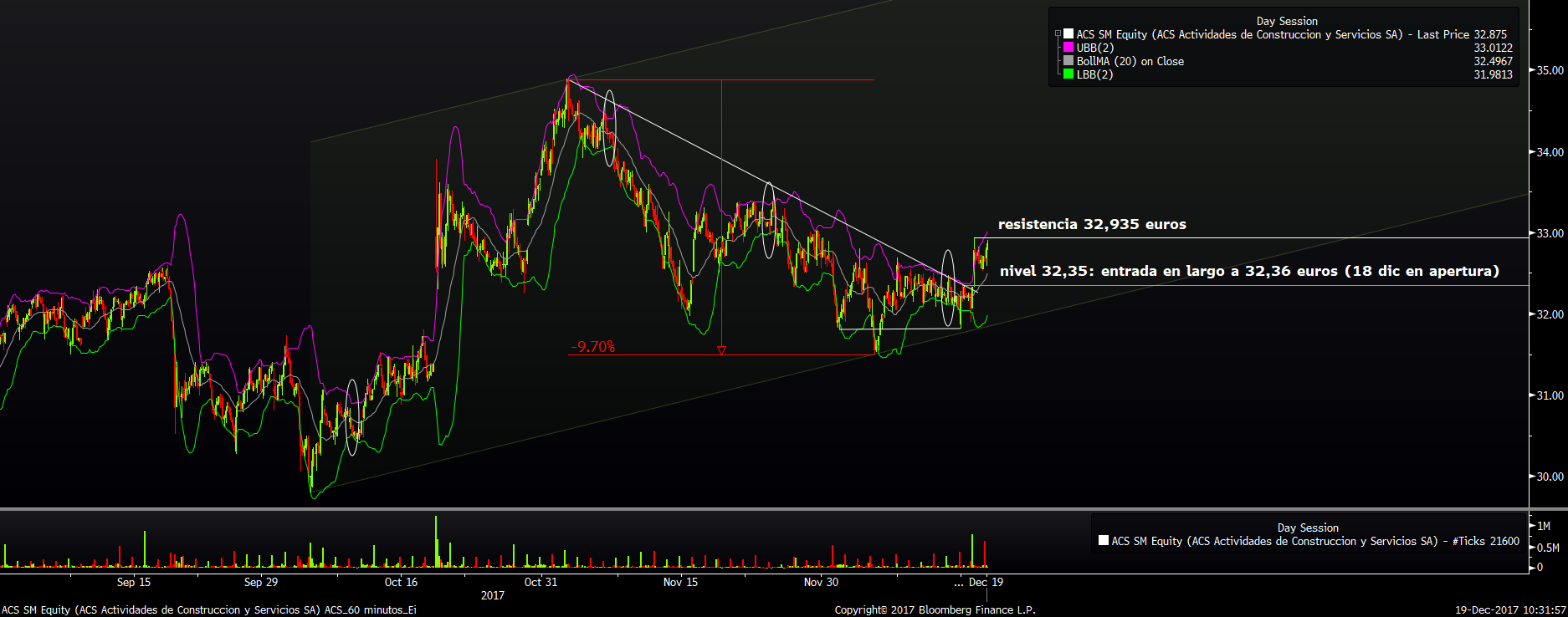Click the ACS SM Equity #Ticks 21600 legend row
The width and height of the screenshot is (1568, 617).
pyautogui.click(x=1309, y=541)
